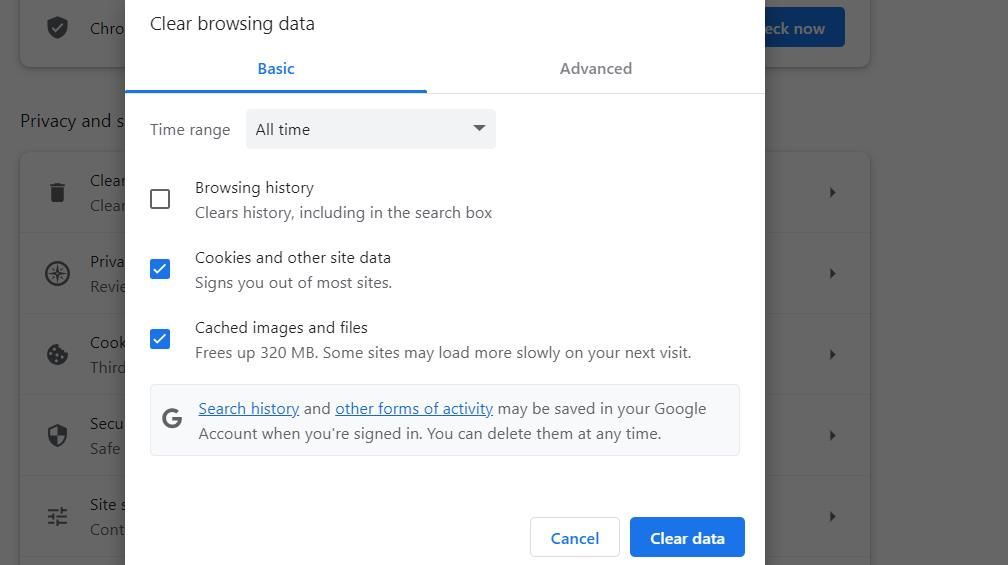Cancel the clear browsing data dialog
This screenshot has height=565, width=1008.
point(574,538)
